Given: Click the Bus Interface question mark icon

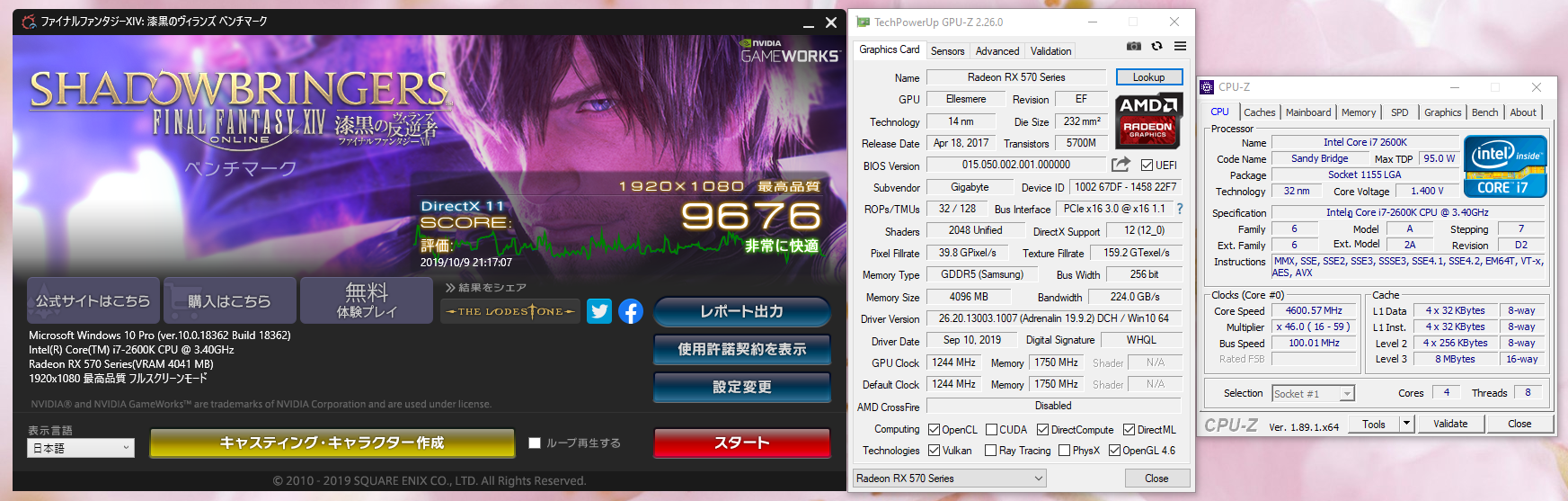Looking at the screenshot, I should (x=1180, y=209).
